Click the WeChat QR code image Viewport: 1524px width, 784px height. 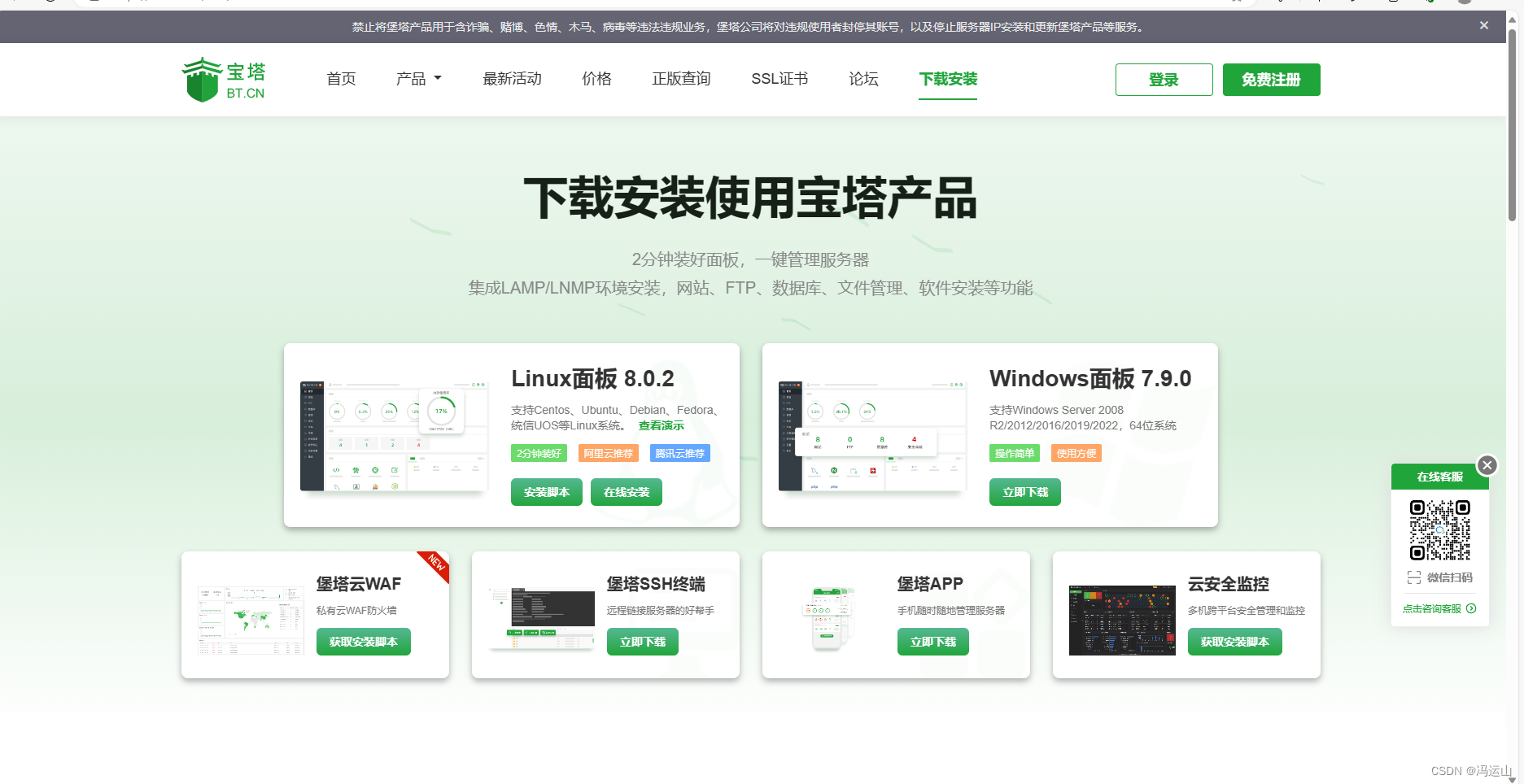(1440, 530)
